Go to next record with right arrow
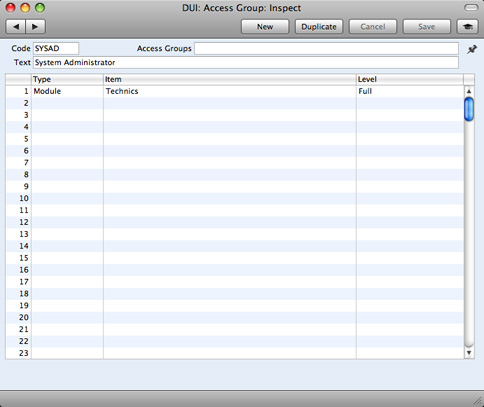 coord(35,27)
